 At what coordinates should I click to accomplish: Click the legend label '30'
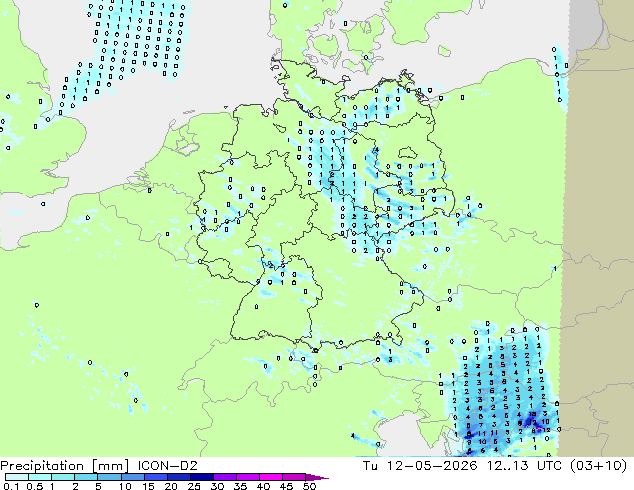217,486
